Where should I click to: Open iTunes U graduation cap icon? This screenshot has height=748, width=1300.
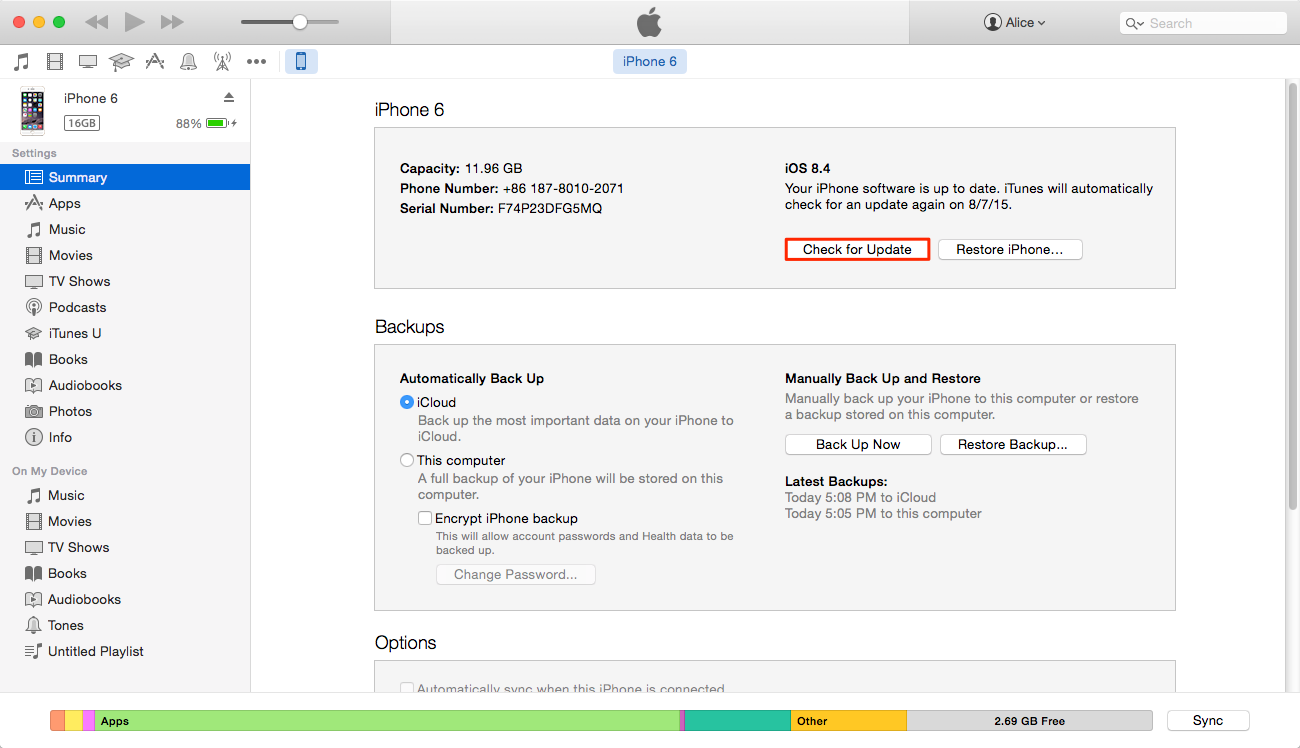tap(121, 62)
